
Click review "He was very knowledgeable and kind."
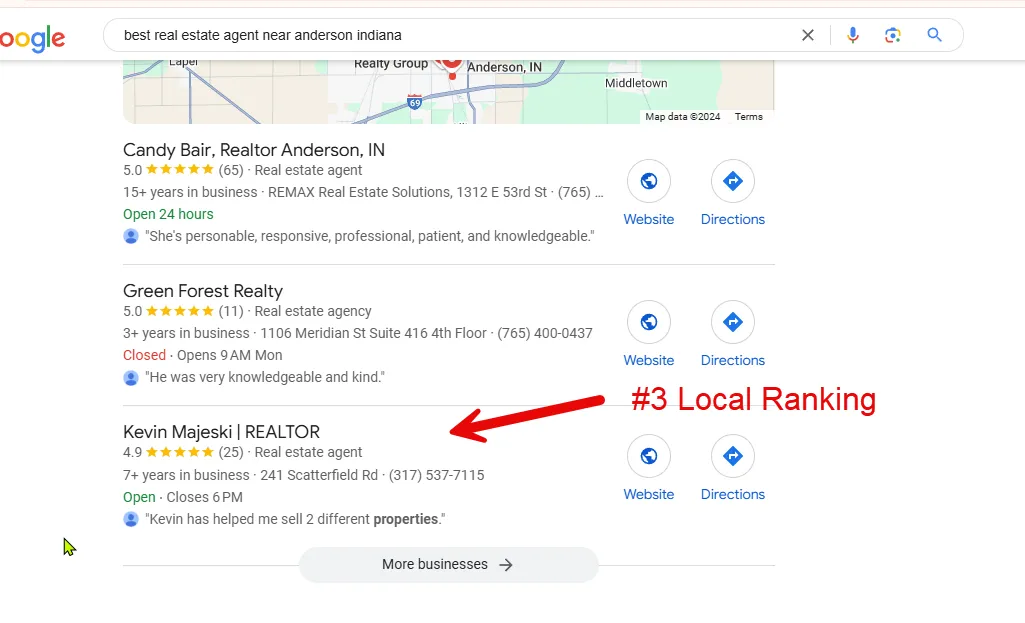(265, 377)
